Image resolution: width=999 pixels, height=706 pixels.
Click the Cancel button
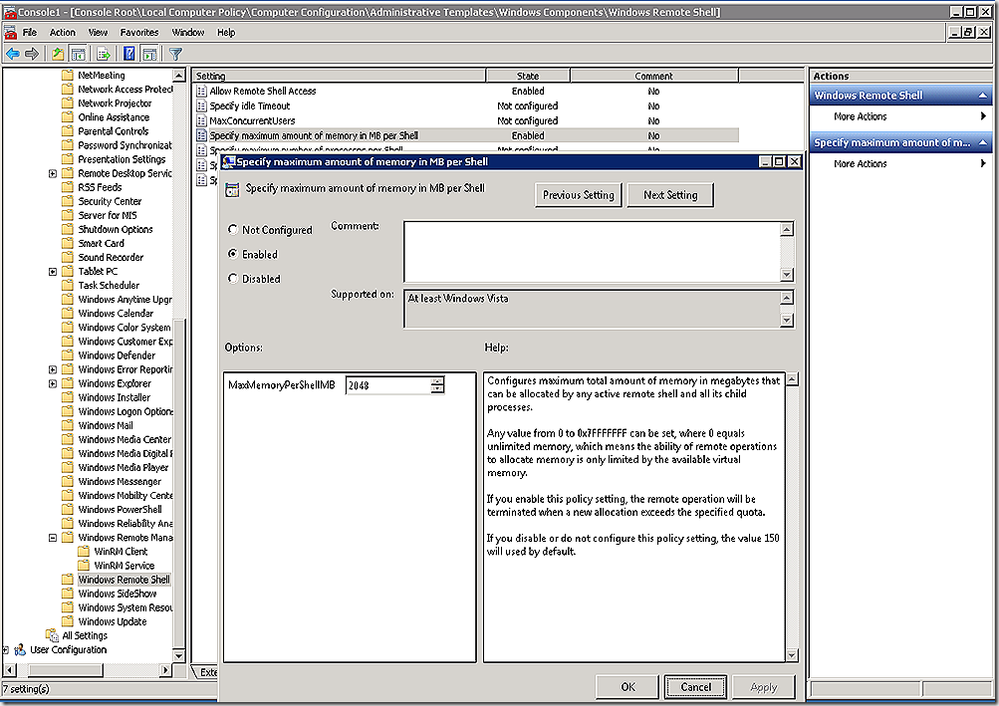tap(695, 686)
